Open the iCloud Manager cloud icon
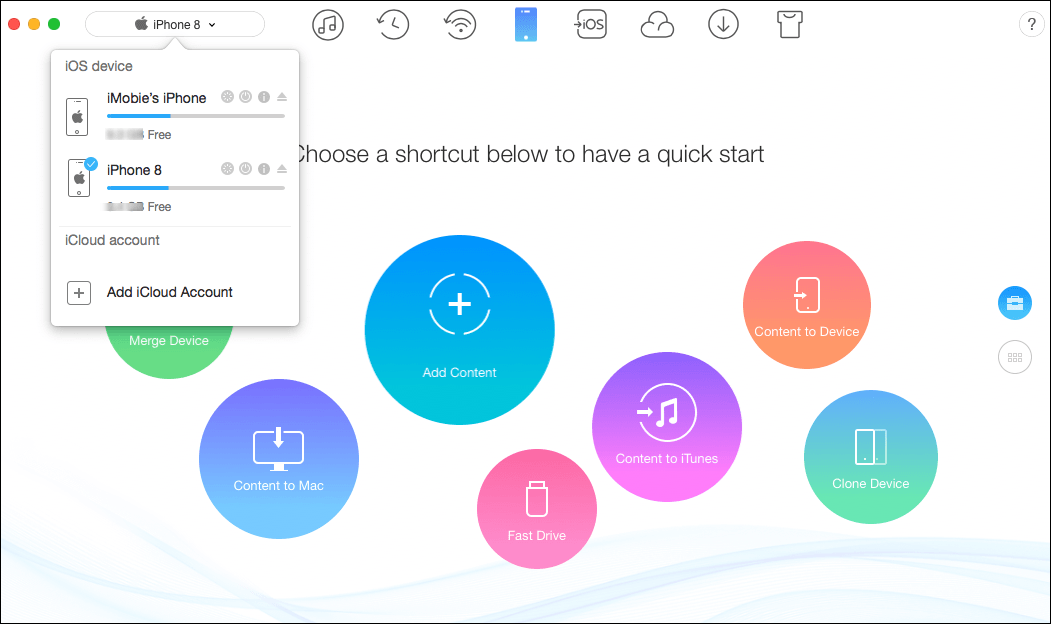Image resolution: width=1051 pixels, height=624 pixels. 657,25
